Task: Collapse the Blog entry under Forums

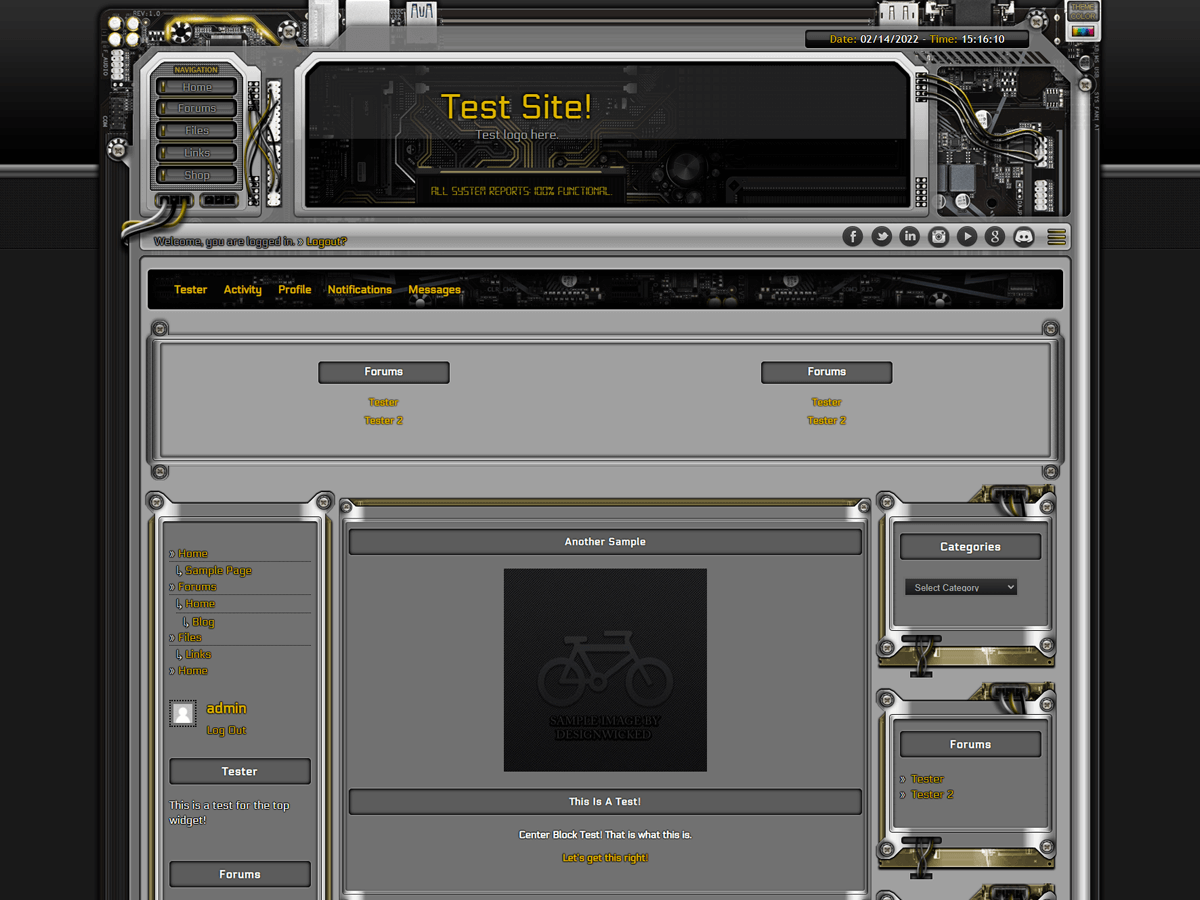Action: [203, 621]
